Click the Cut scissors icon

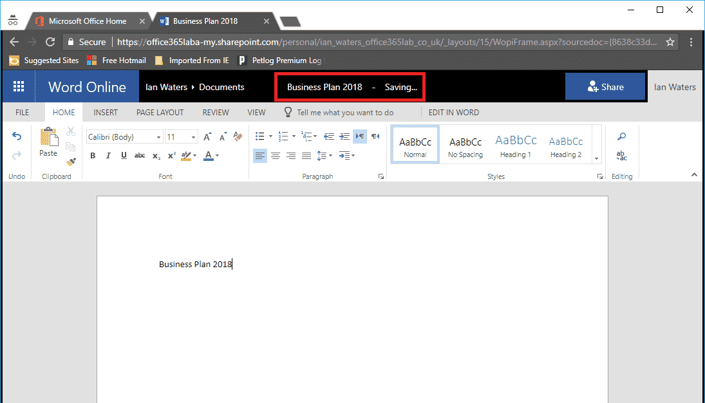71,131
